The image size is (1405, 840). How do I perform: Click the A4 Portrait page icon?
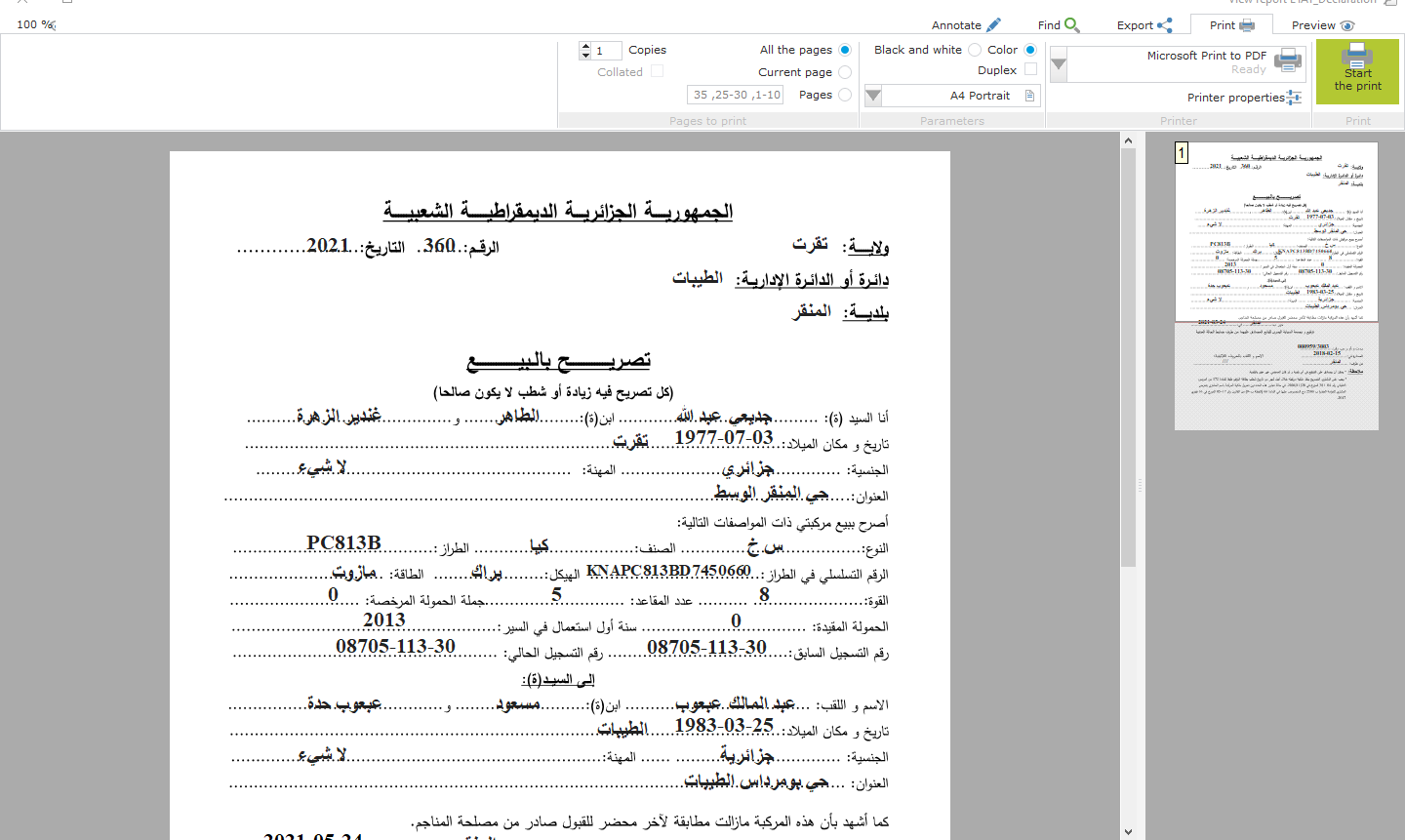pyautogui.click(x=1029, y=96)
